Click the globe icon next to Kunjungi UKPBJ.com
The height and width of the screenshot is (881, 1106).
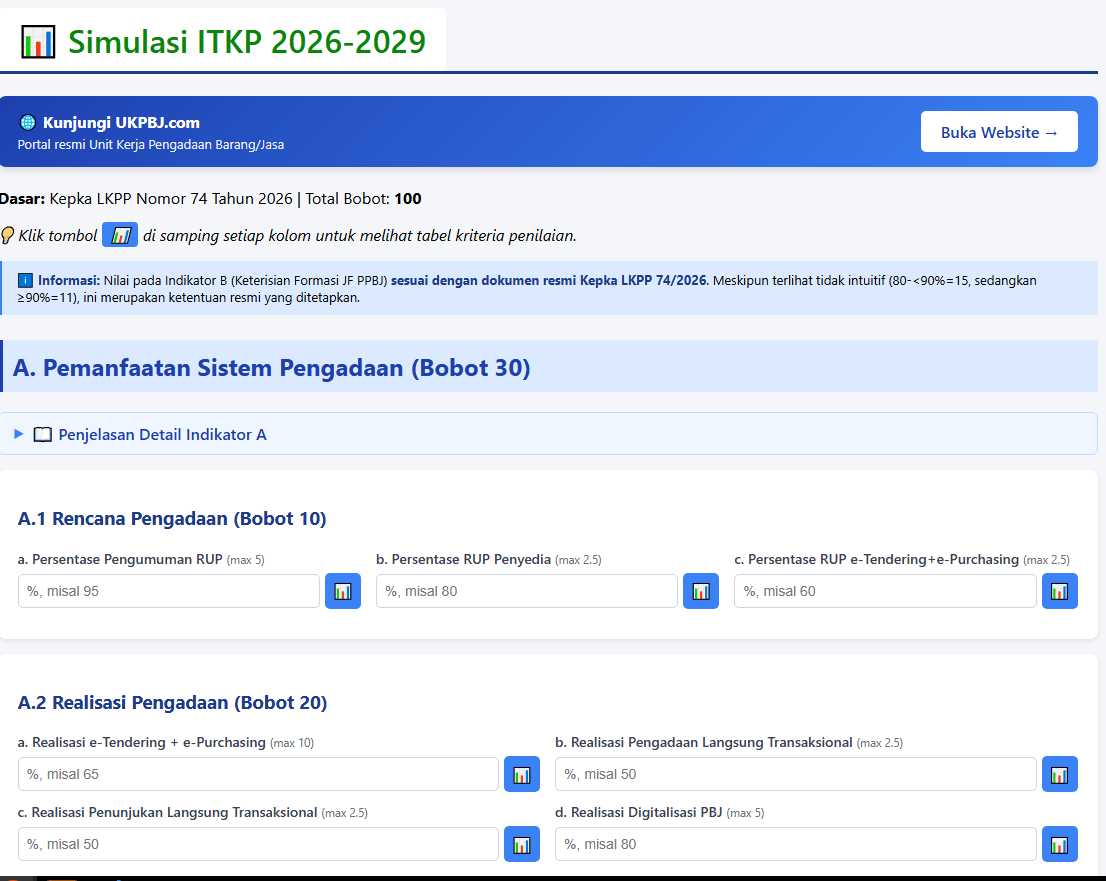pos(28,123)
